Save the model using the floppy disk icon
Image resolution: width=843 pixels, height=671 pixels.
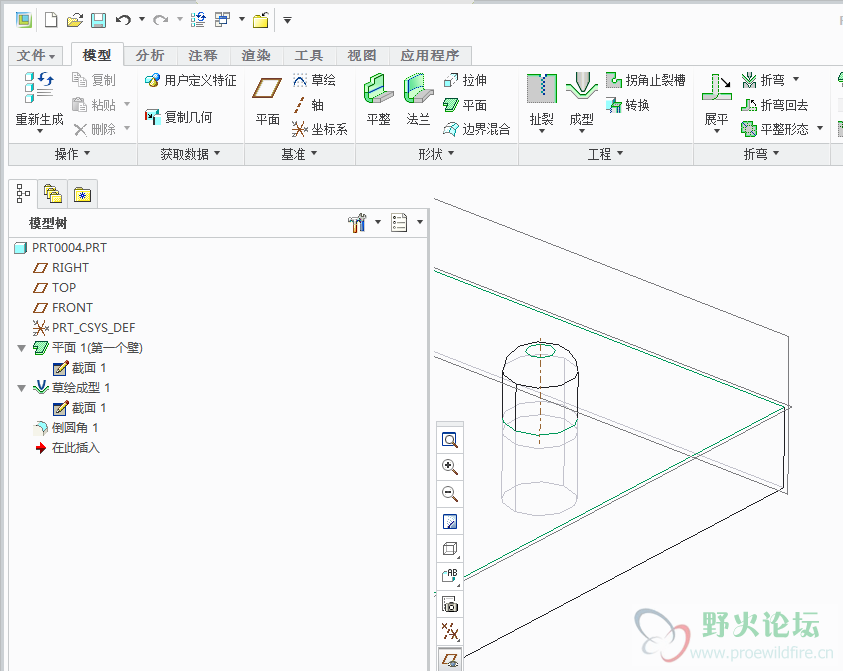coord(98,20)
